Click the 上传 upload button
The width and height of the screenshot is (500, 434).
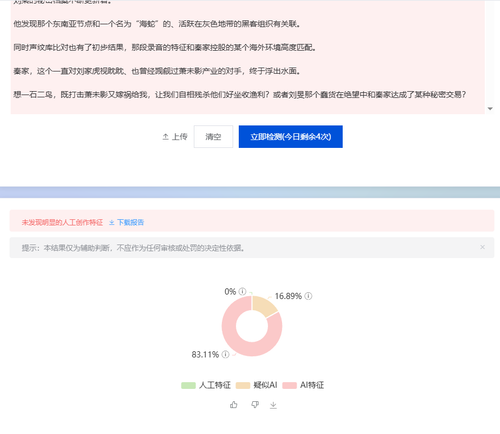[175, 137]
